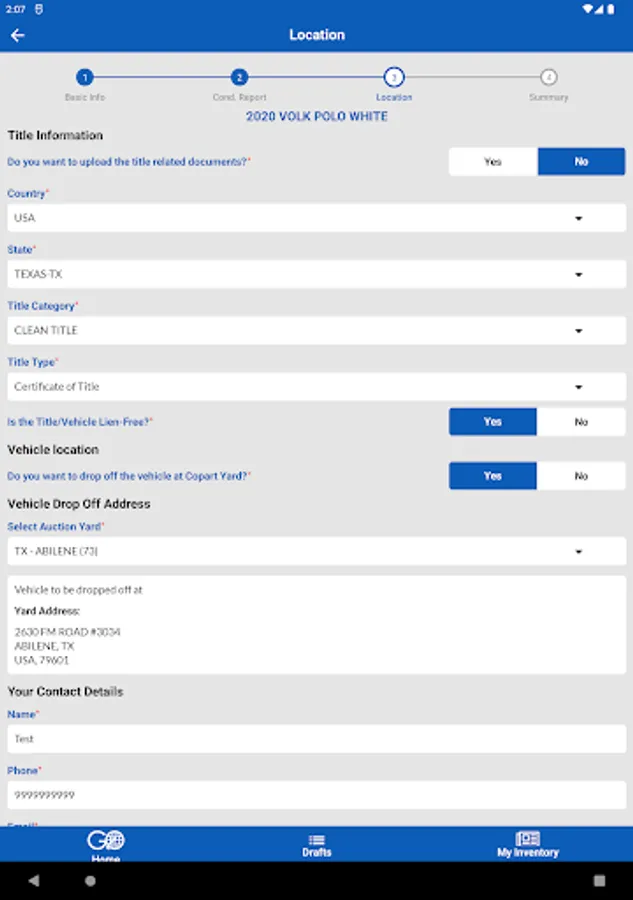Open the Home tab icon
633x900 pixels.
point(105,842)
